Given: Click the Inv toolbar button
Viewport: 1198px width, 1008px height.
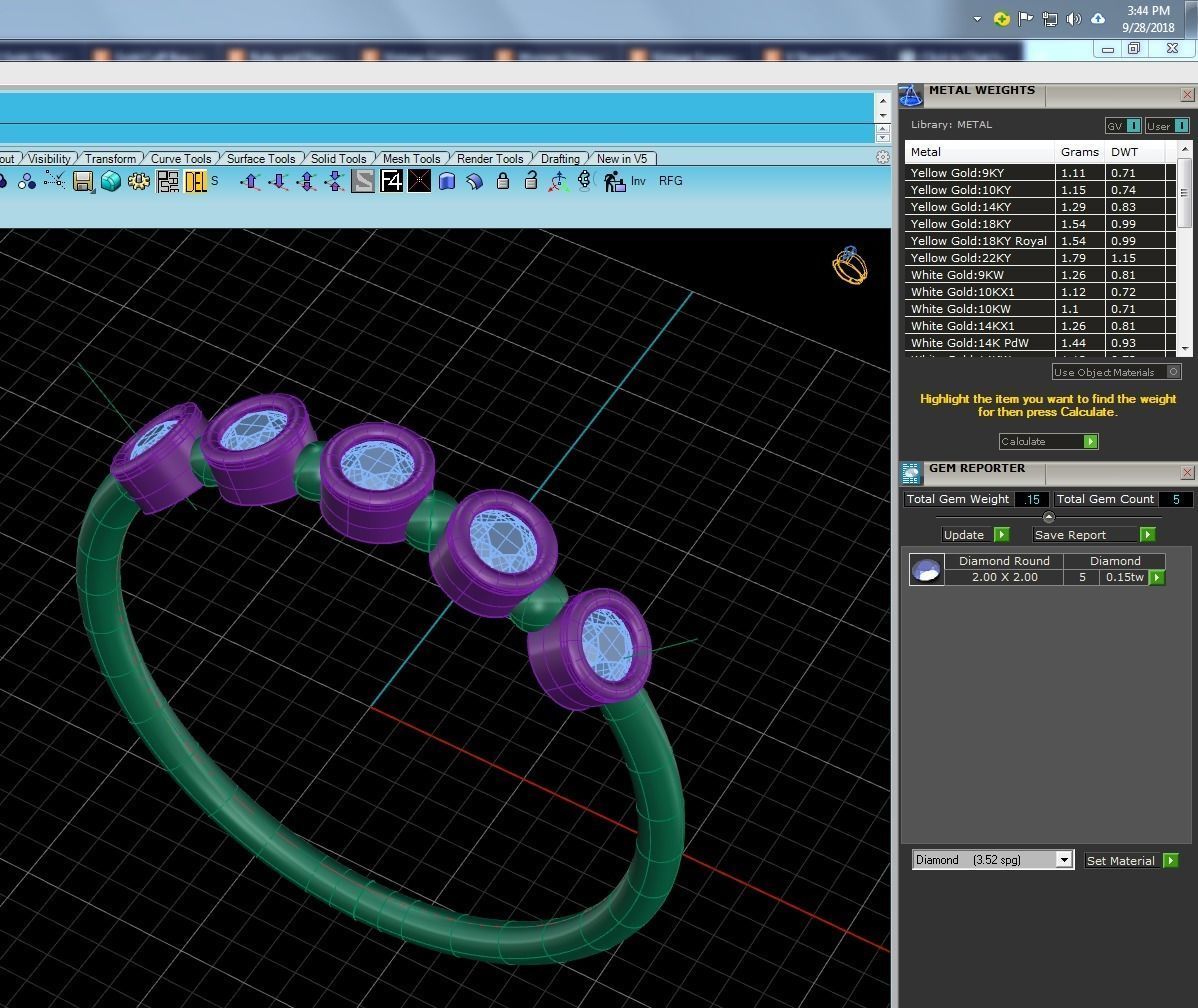Looking at the screenshot, I should pos(638,181).
